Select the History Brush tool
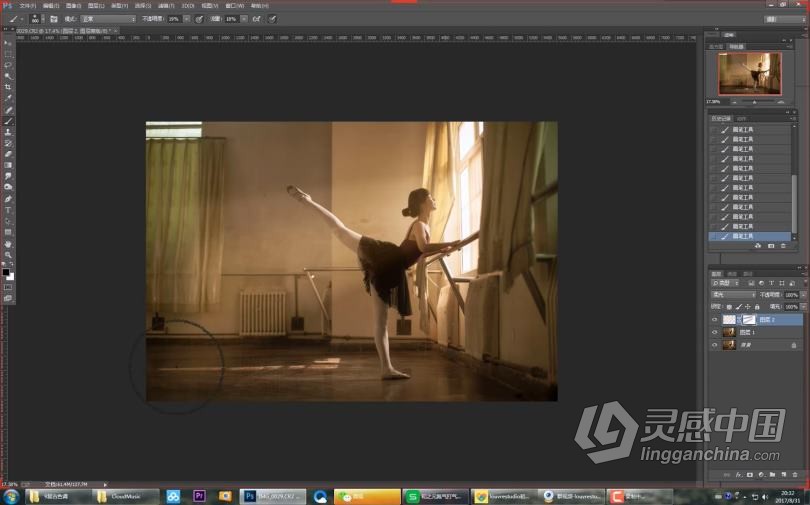 point(8,143)
